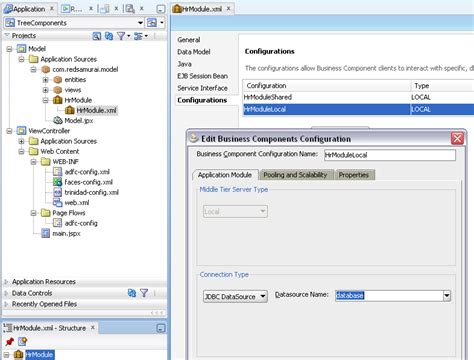The height and width of the screenshot is (360, 474).
Task: Expand Application Sources under ViewController
Action: pyautogui.click(x=22, y=141)
